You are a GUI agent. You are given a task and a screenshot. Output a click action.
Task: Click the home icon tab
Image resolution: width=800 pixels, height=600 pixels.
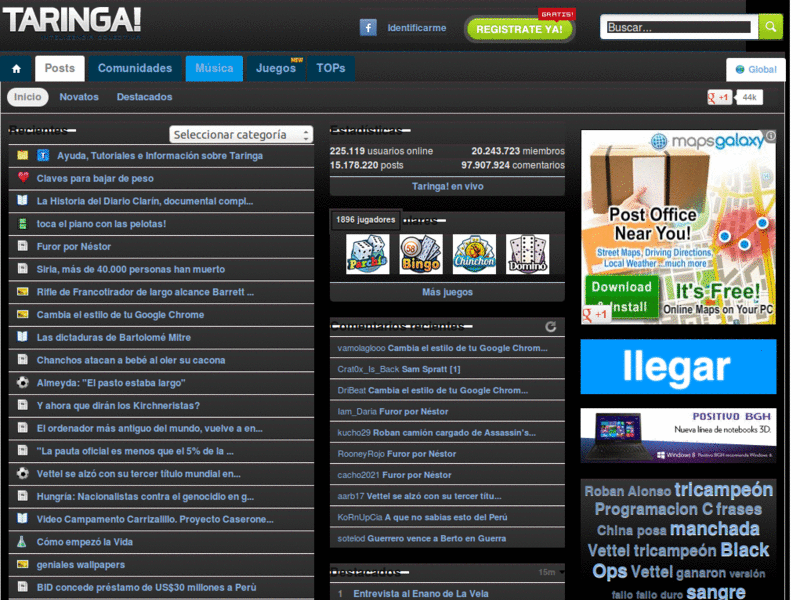click(x=16, y=68)
